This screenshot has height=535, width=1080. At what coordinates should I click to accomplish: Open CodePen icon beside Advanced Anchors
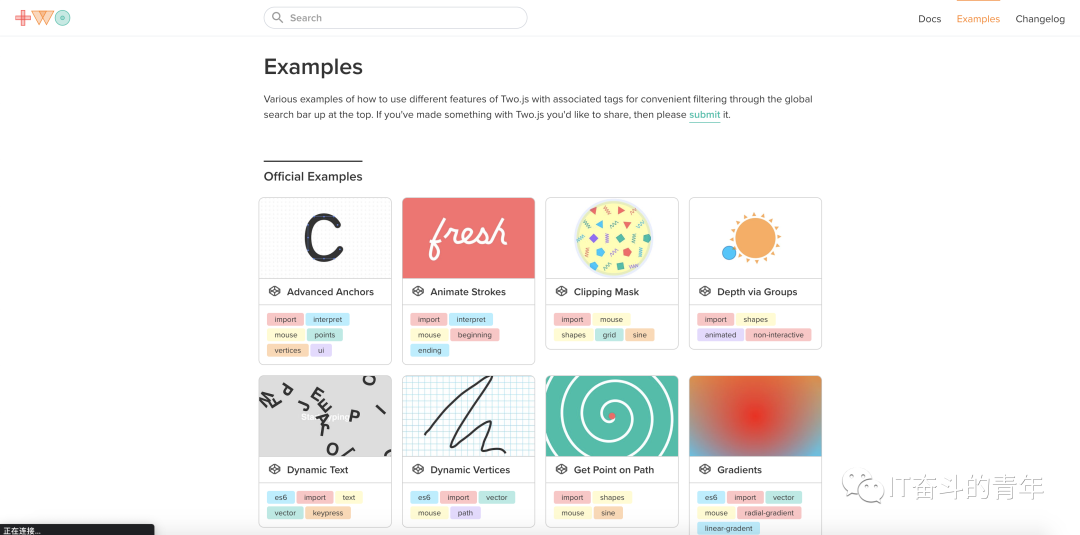pyautogui.click(x=274, y=291)
